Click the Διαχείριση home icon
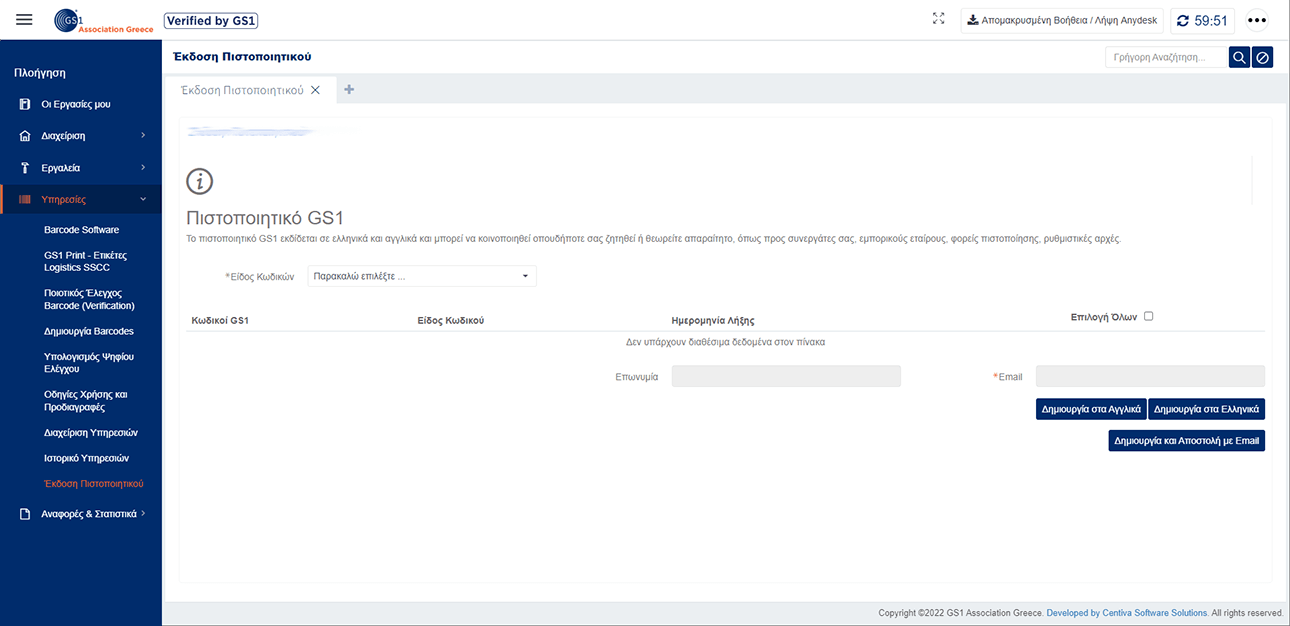The height and width of the screenshot is (626, 1290). [x=25, y=135]
